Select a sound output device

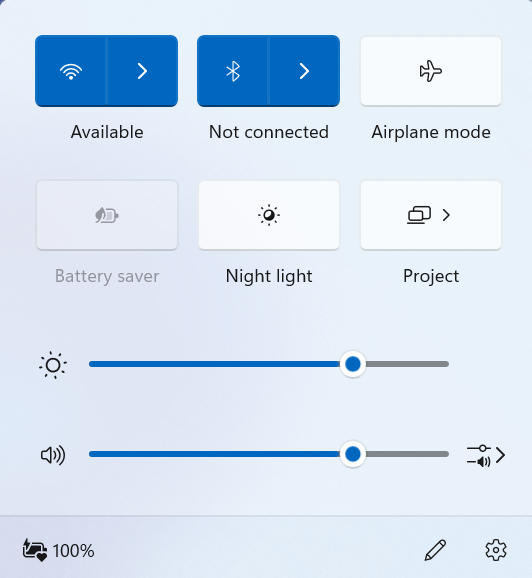coord(486,455)
